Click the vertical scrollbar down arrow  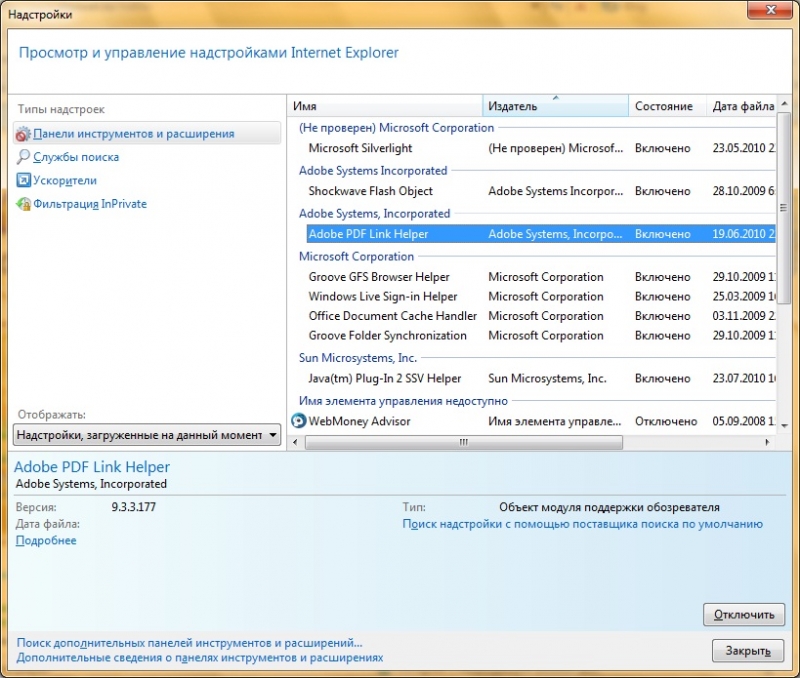coord(784,425)
